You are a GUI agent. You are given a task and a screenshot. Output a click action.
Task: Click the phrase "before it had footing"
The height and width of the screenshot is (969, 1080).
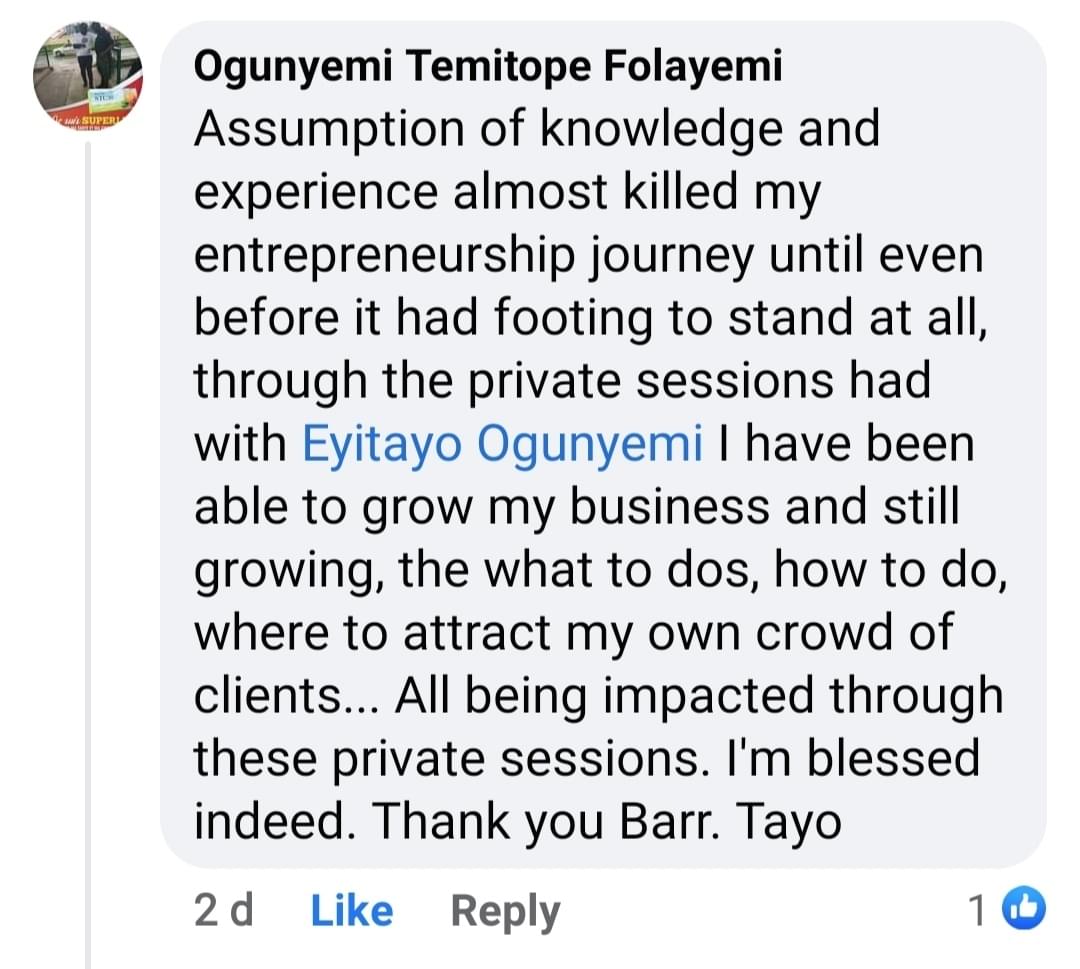[x=409, y=319]
